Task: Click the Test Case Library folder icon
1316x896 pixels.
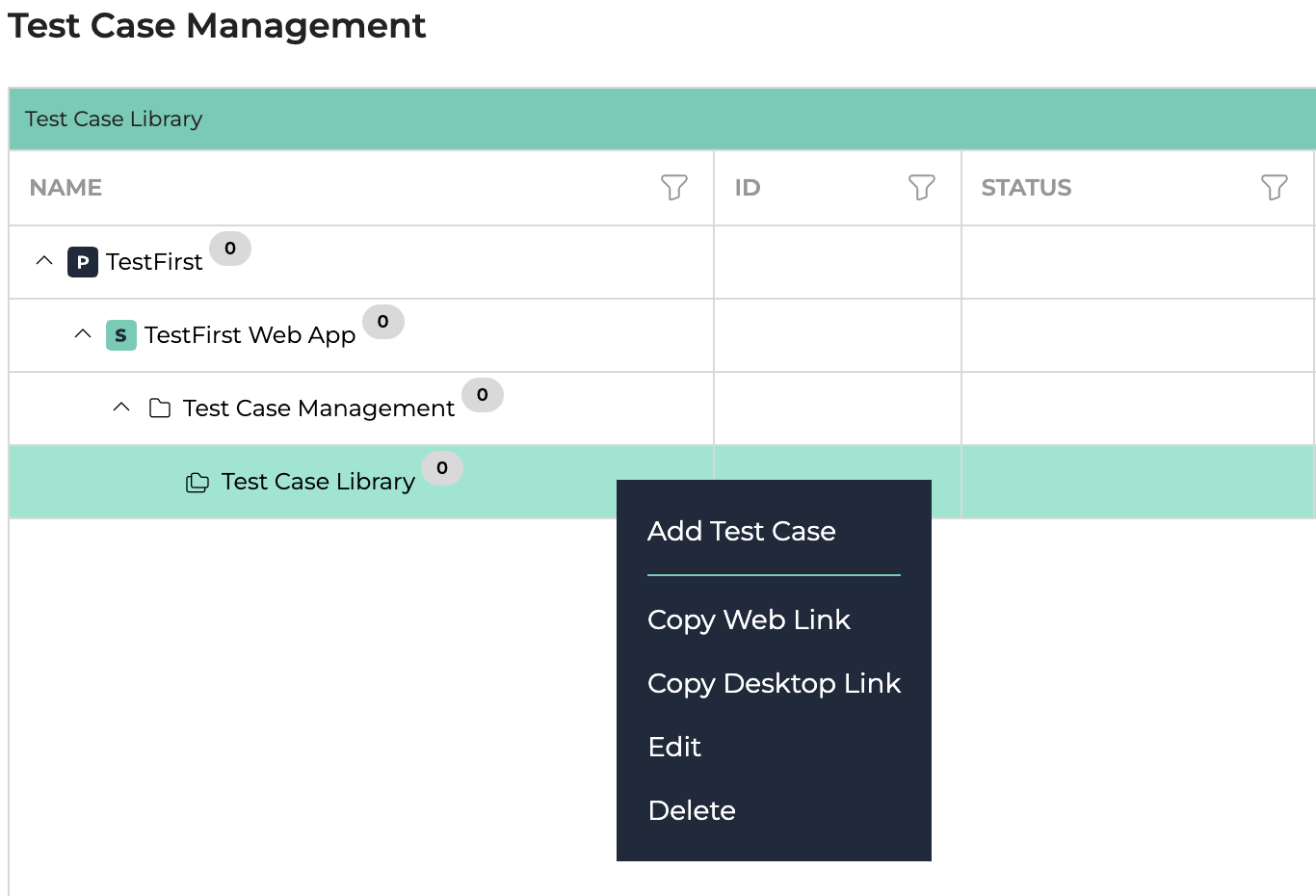Action: point(197,482)
